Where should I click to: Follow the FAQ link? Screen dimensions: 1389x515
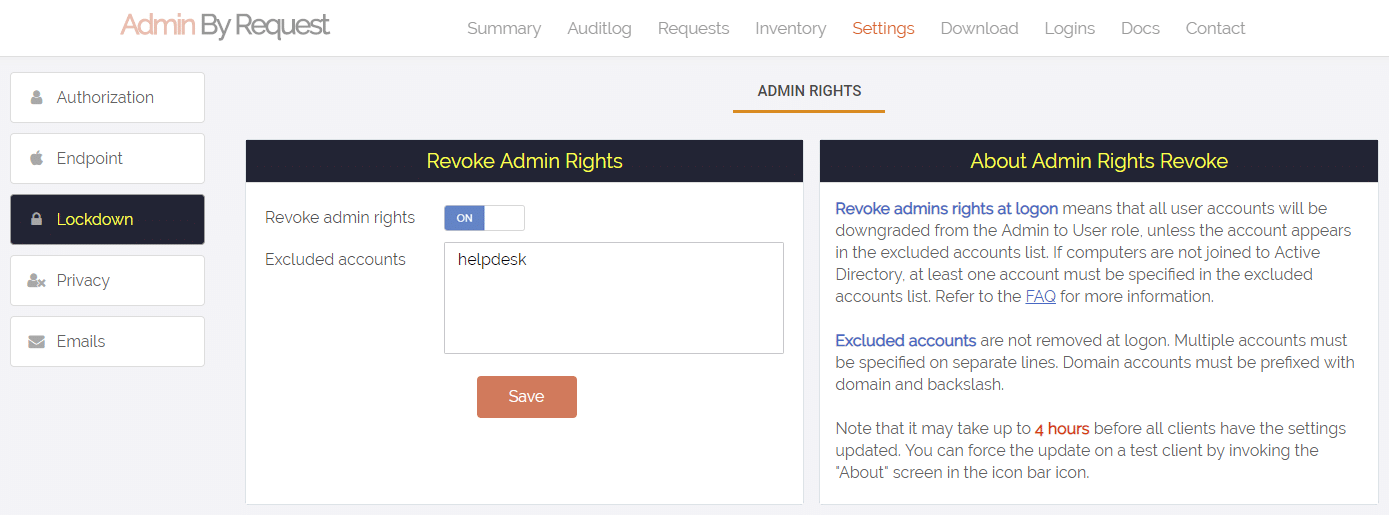point(1040,296)
